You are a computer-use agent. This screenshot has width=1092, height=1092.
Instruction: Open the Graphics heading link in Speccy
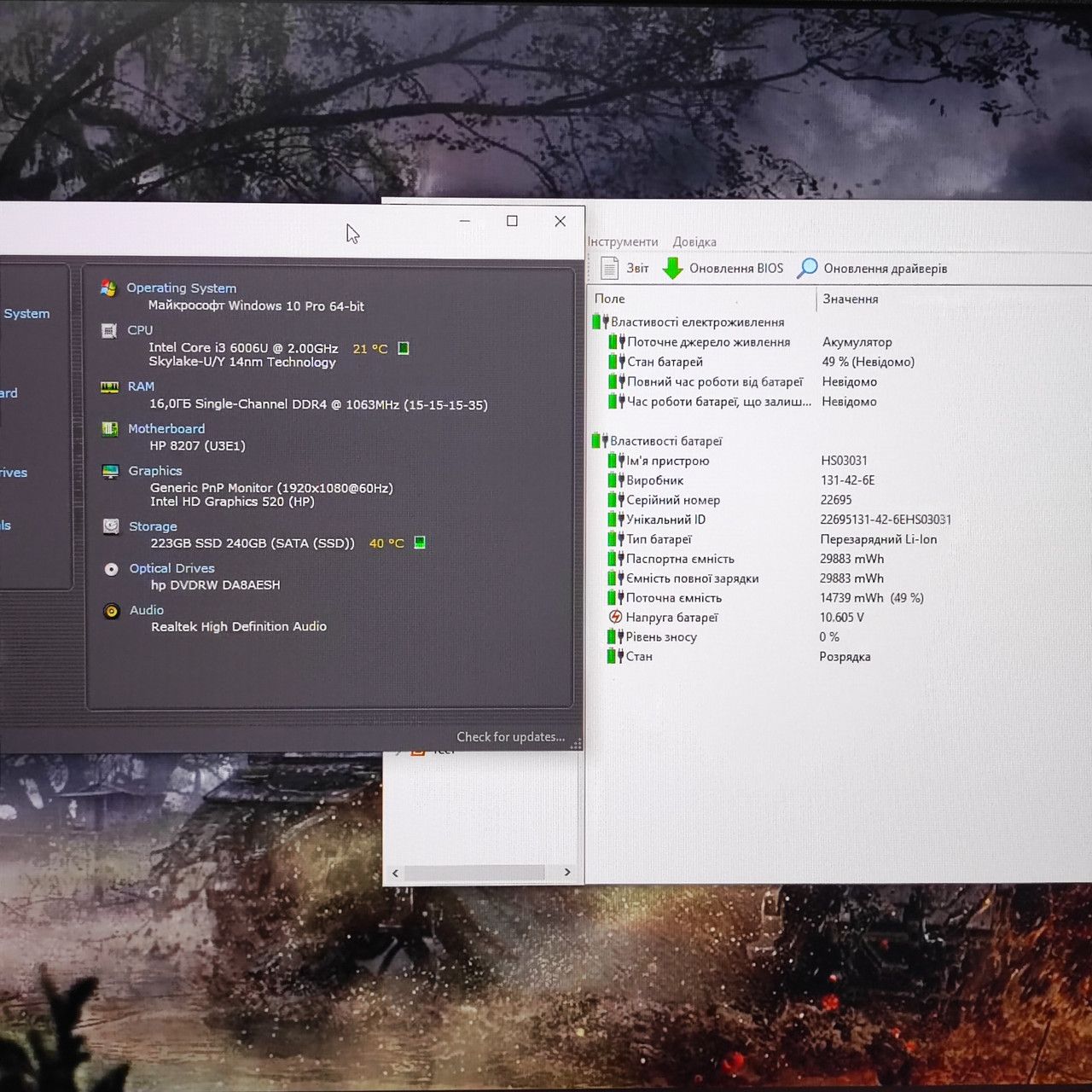[155, 471]
